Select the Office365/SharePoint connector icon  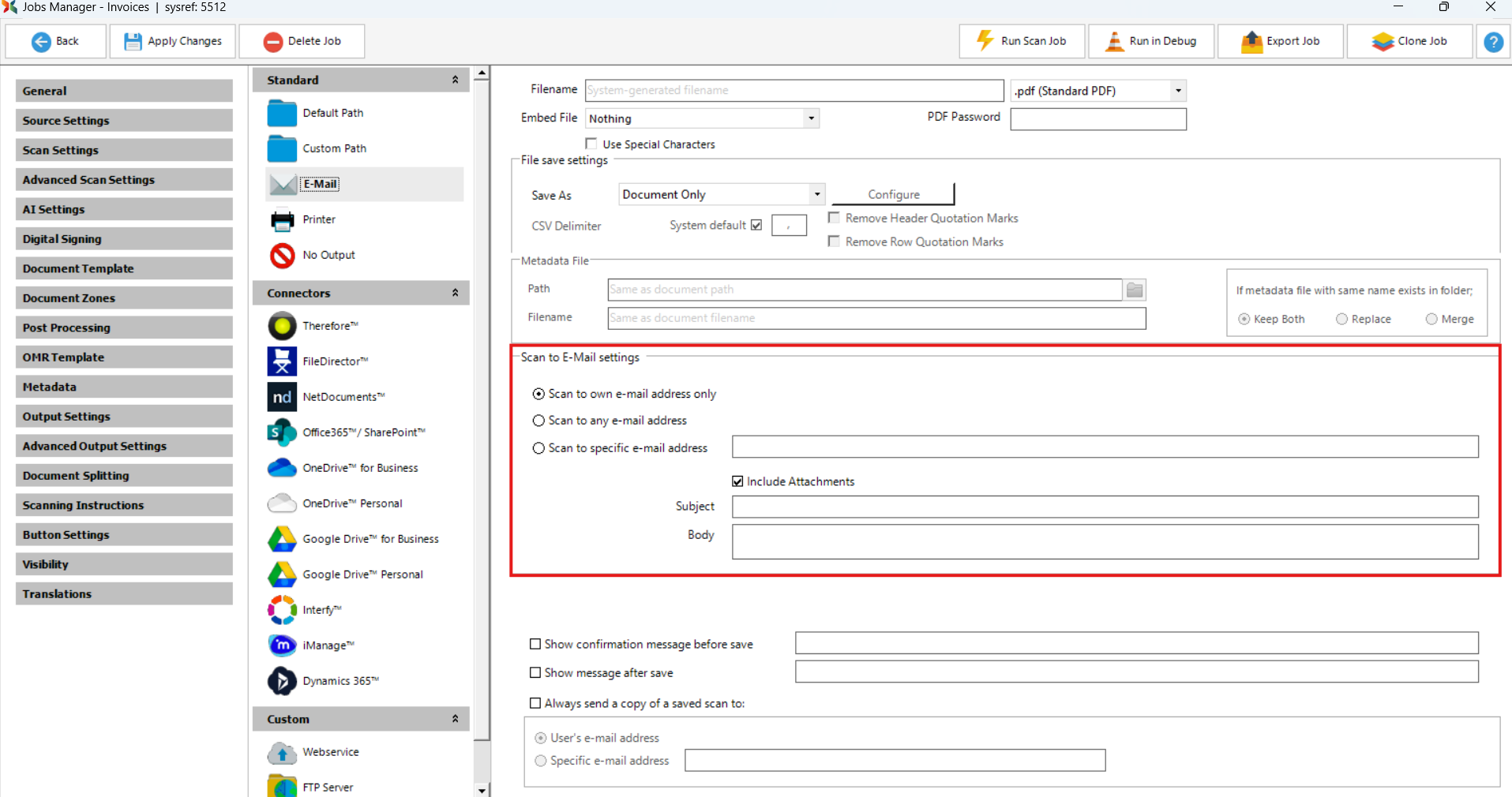[282, 432]
